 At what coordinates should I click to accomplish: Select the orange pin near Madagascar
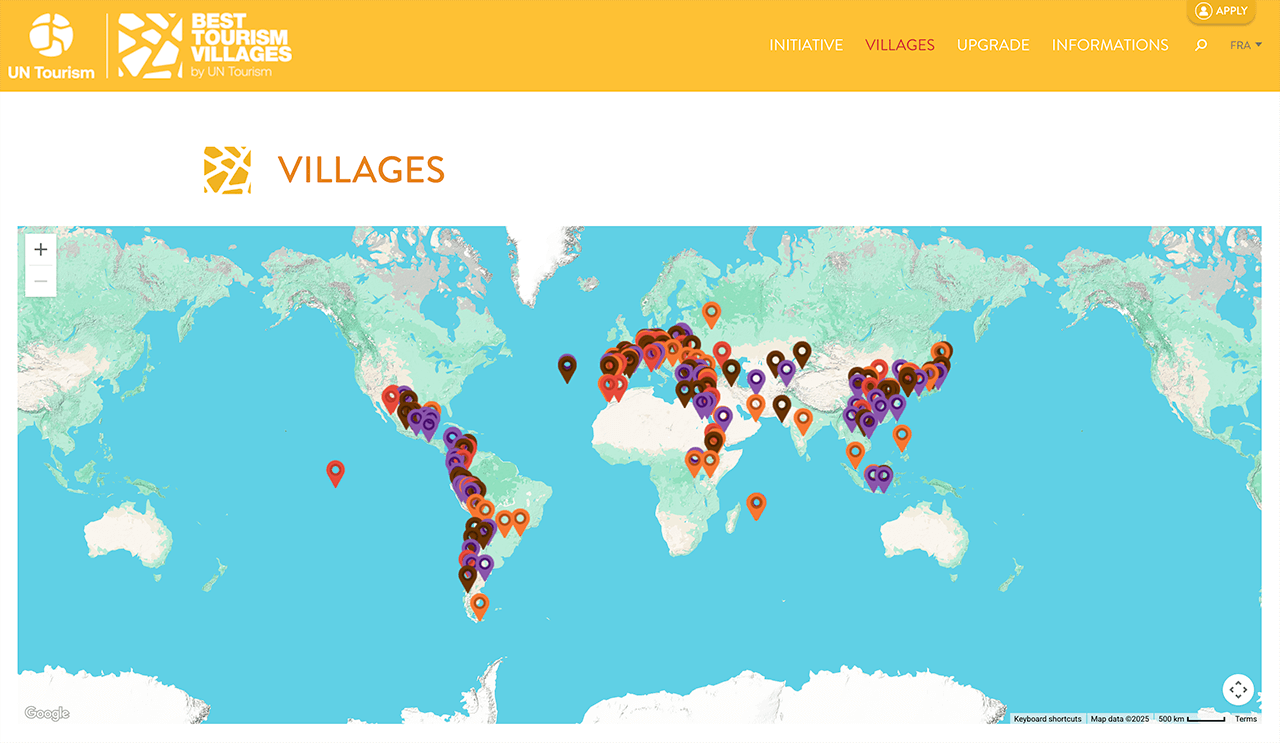pyautogui.click(x=757, y=506)
